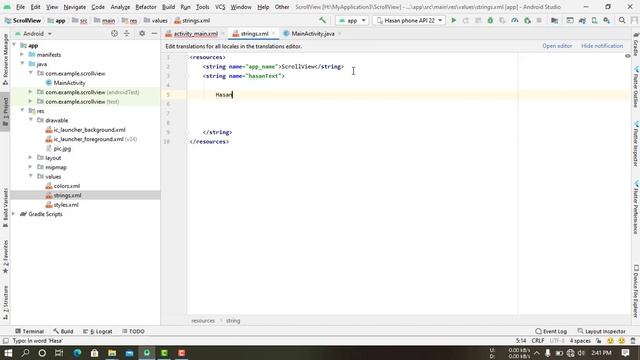Open Microsoft Edge from taskbar
The height and width of the screenshot is (360, 640).
click(77, 353)
